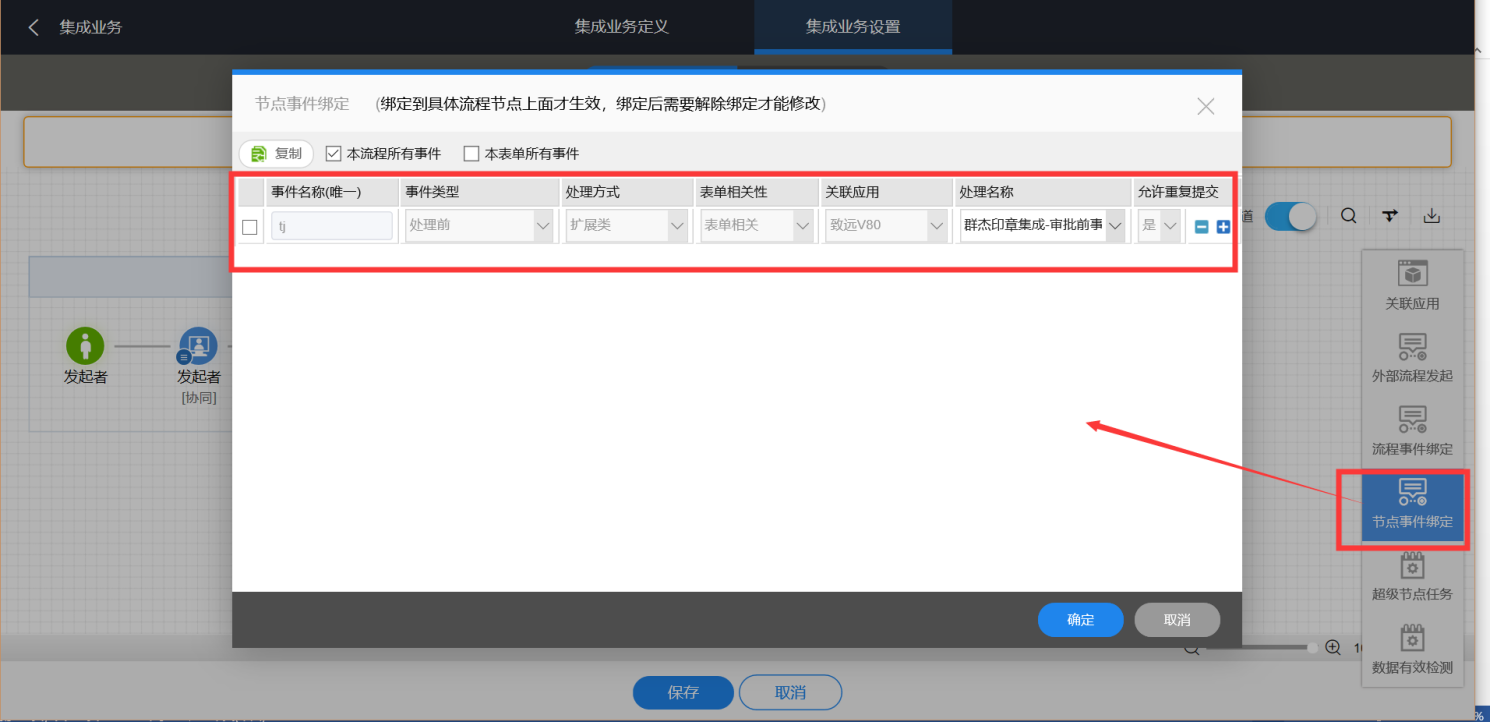The height and width of the screenshot is (722, 1490).
Task: Click the 确定 button in dialog
Action: point(1080,620)
